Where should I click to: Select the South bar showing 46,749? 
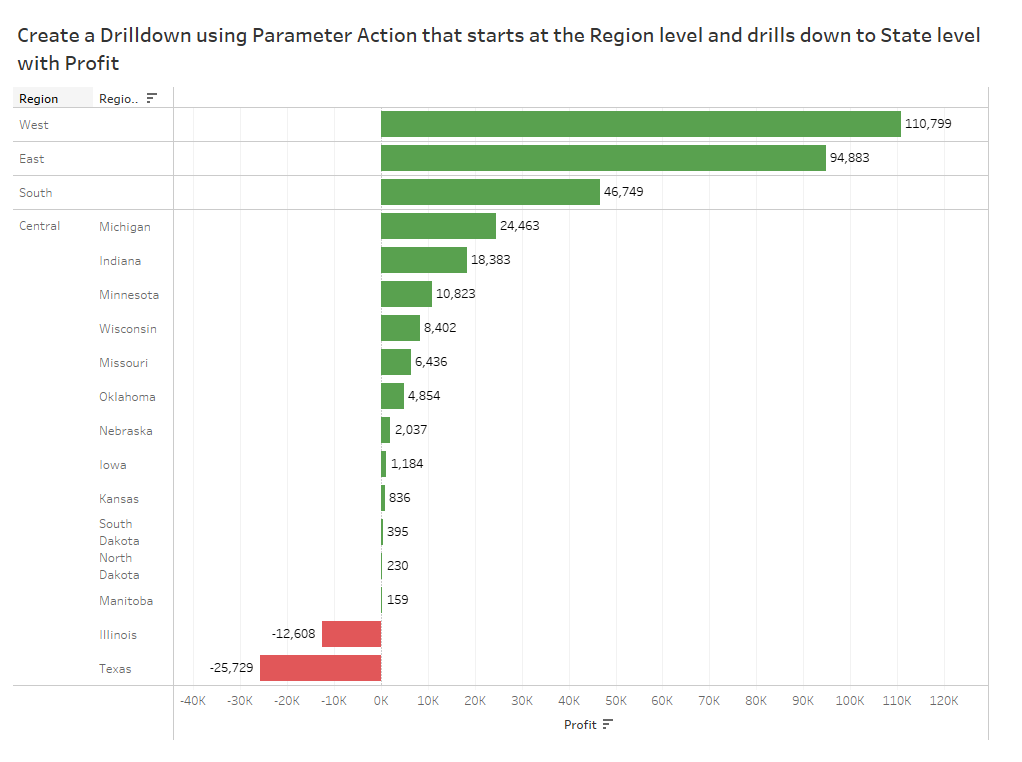pos(490,192)
